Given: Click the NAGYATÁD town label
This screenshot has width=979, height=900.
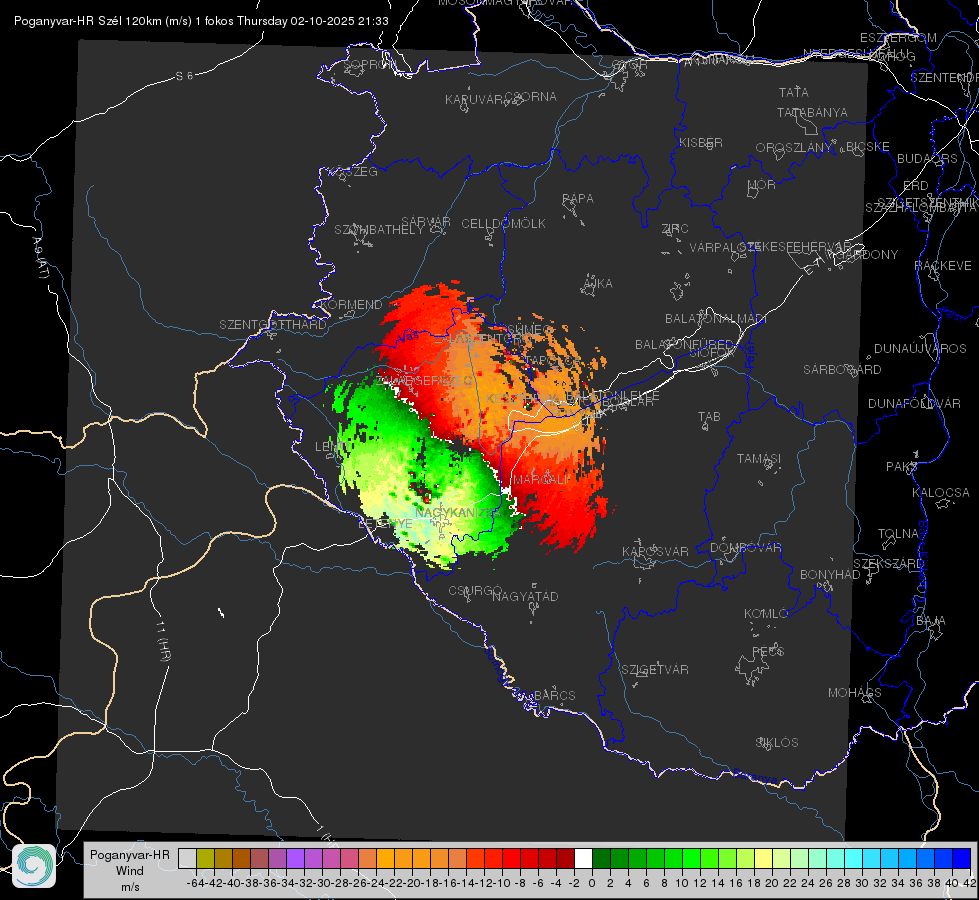Looking at the screenshot, I should [525, 596].
